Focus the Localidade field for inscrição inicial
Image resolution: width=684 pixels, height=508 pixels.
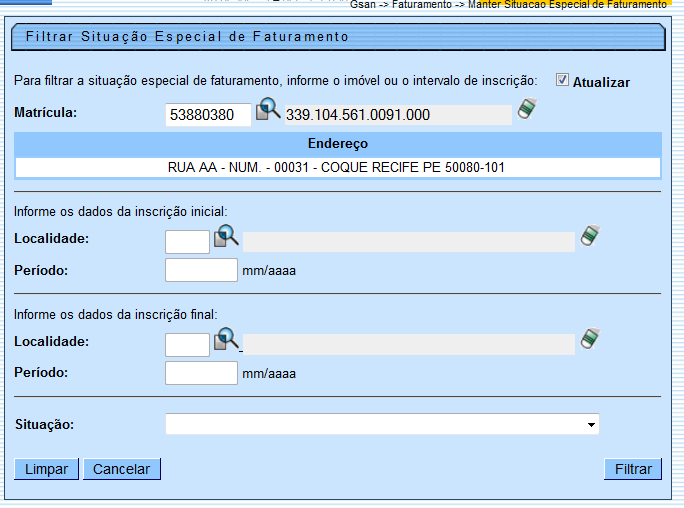tap(187, 241)
